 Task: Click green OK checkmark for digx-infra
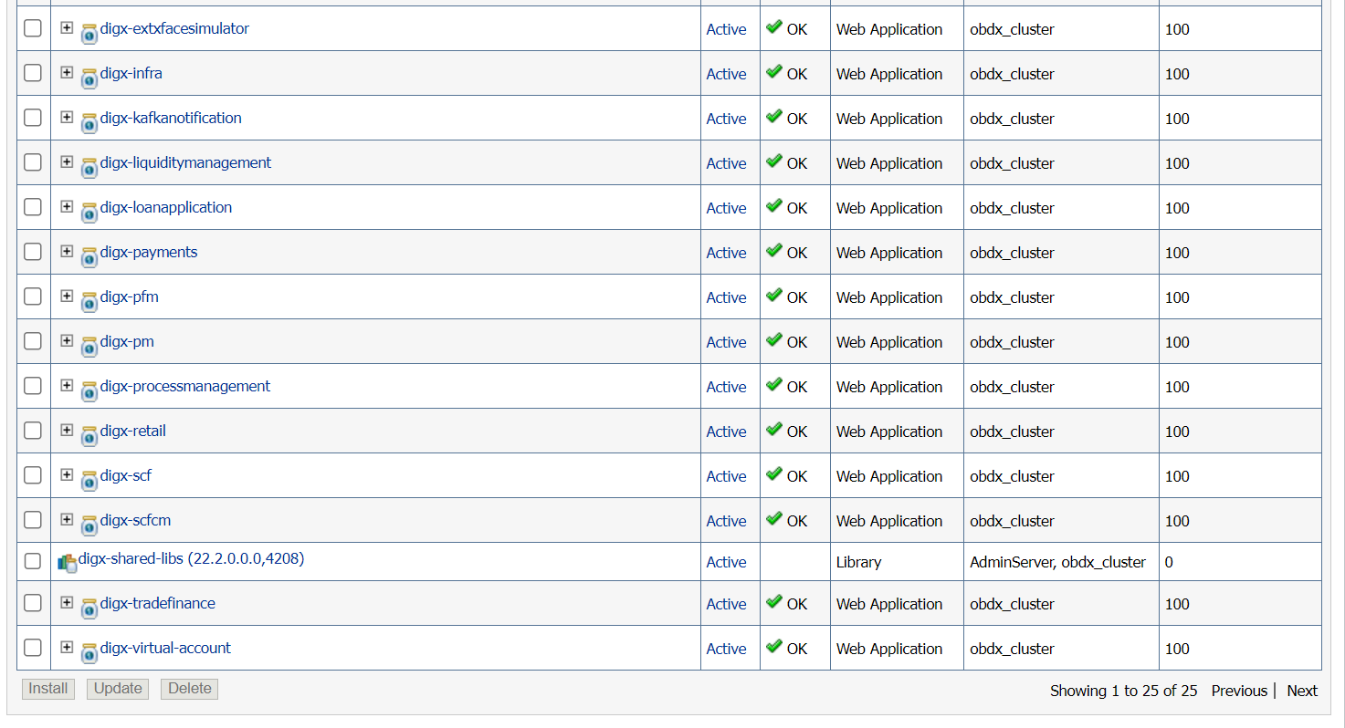click(774, 72)
